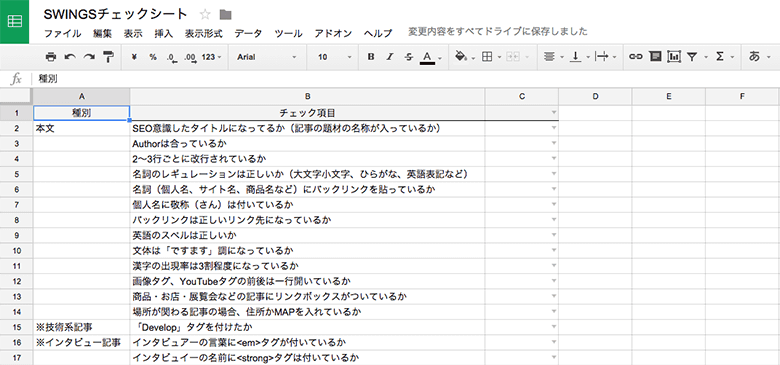Click the insert chart icon
Viewport: 780px width, 365px height.
click(x=674, y=57)
